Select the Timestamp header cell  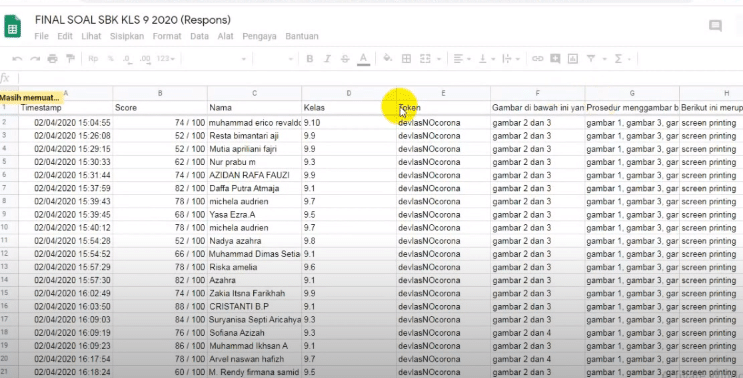click(x=65, y=108)
